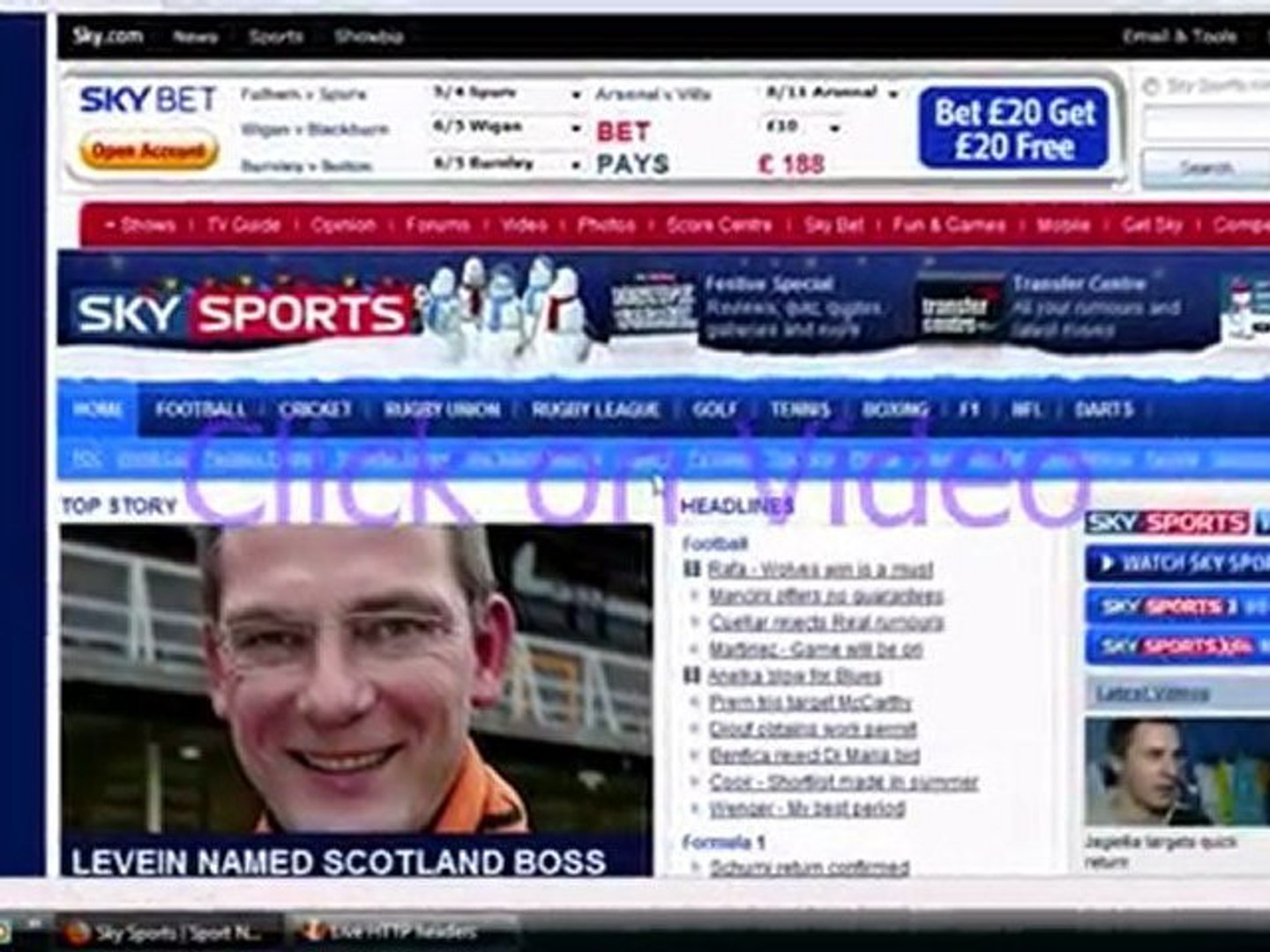
Task: Click Video in the red bar
Action: click(x=525, y=225)
